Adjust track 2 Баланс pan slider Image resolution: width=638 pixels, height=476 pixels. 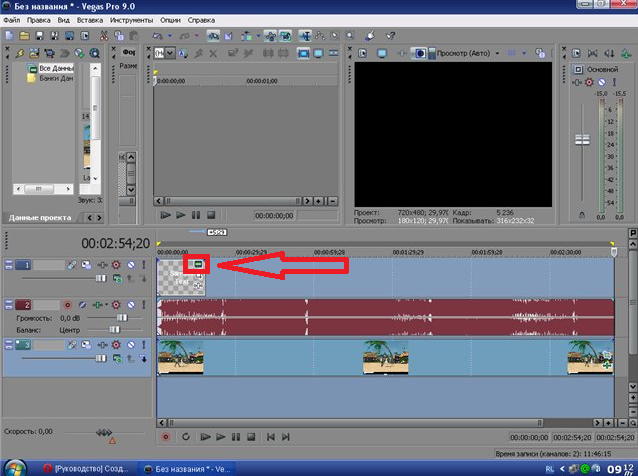[x=115, y=330]
